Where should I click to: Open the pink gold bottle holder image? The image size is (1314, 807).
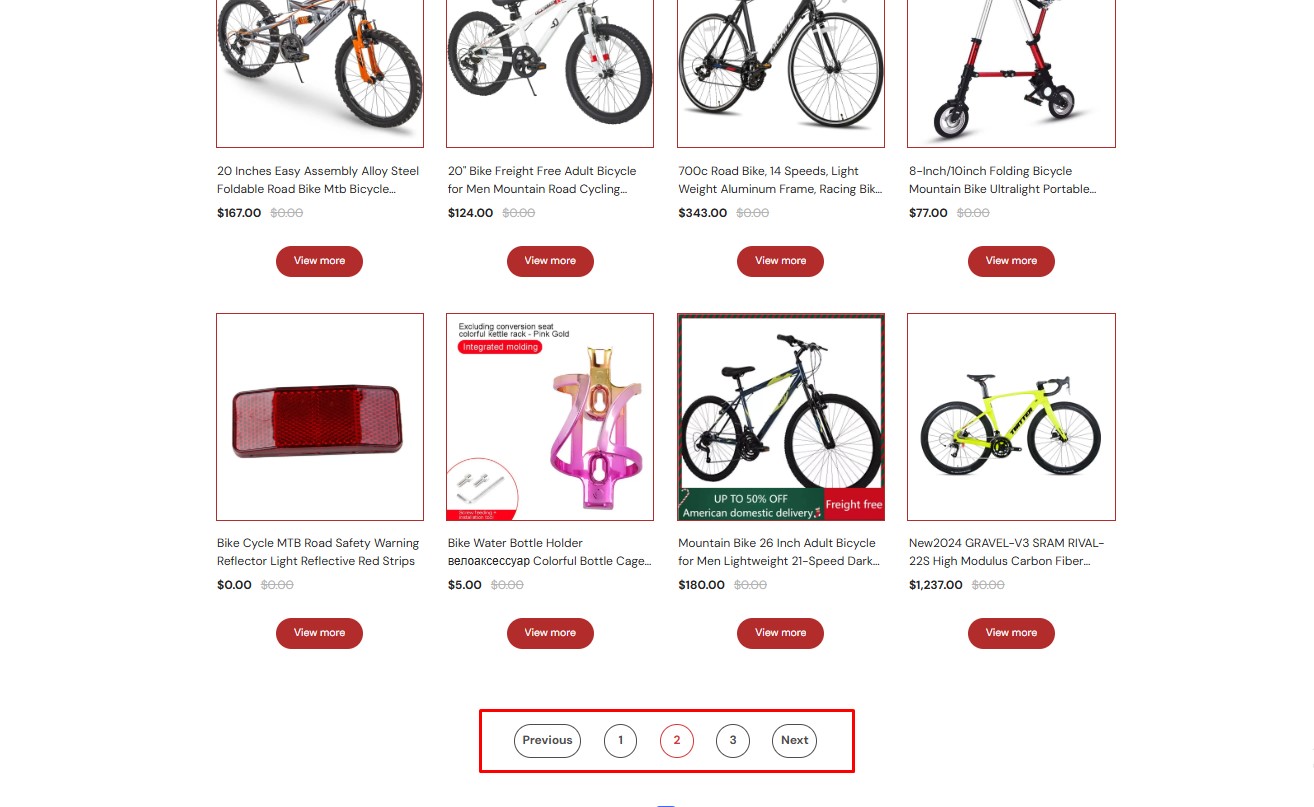click(550, 417)
